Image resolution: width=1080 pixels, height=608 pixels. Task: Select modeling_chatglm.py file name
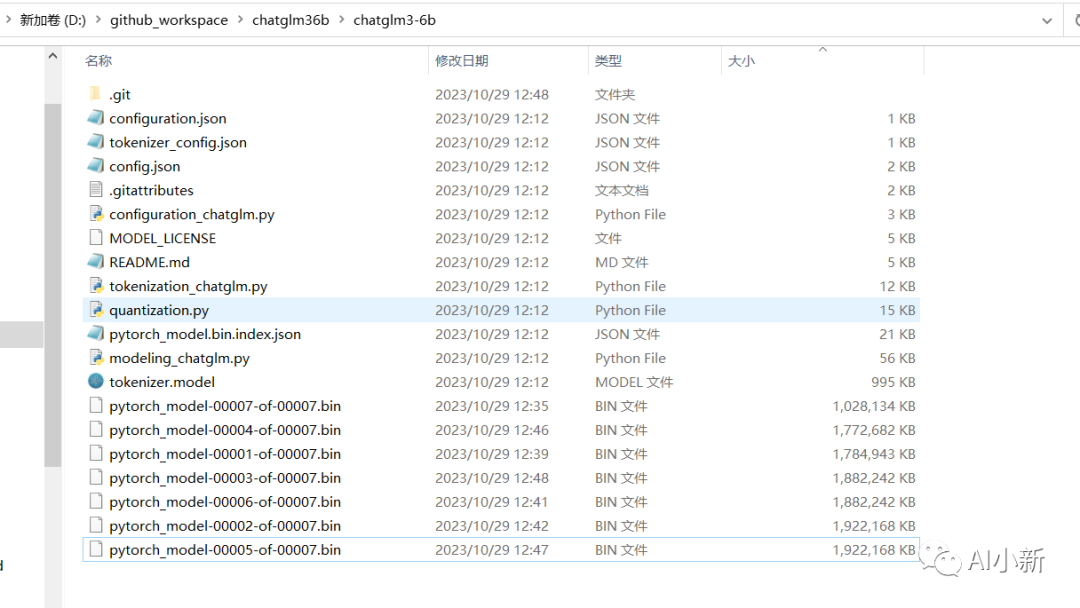(x=179, y=358)
